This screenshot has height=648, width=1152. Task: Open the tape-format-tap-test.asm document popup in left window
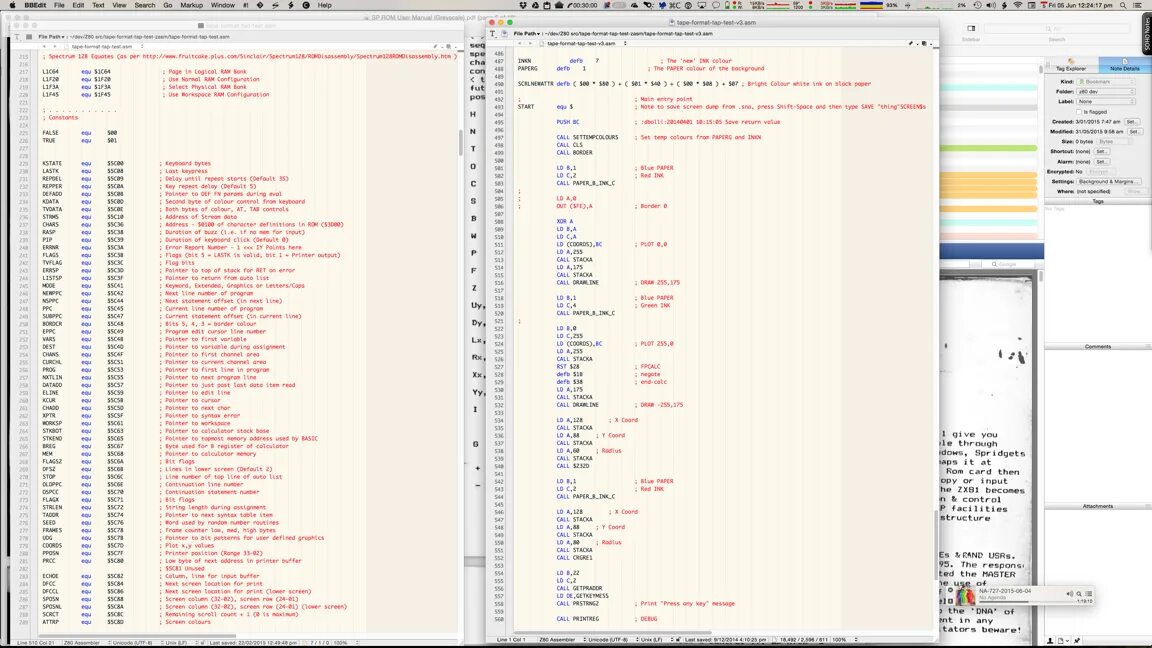(106, 46)
